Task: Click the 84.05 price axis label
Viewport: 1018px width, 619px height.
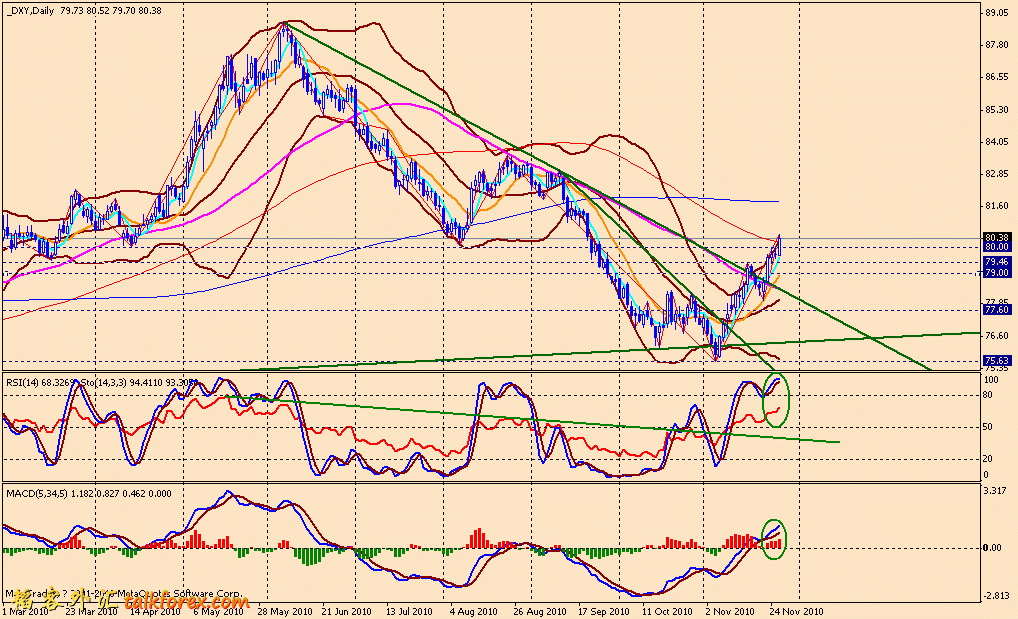Action: [x=997, y=142]
